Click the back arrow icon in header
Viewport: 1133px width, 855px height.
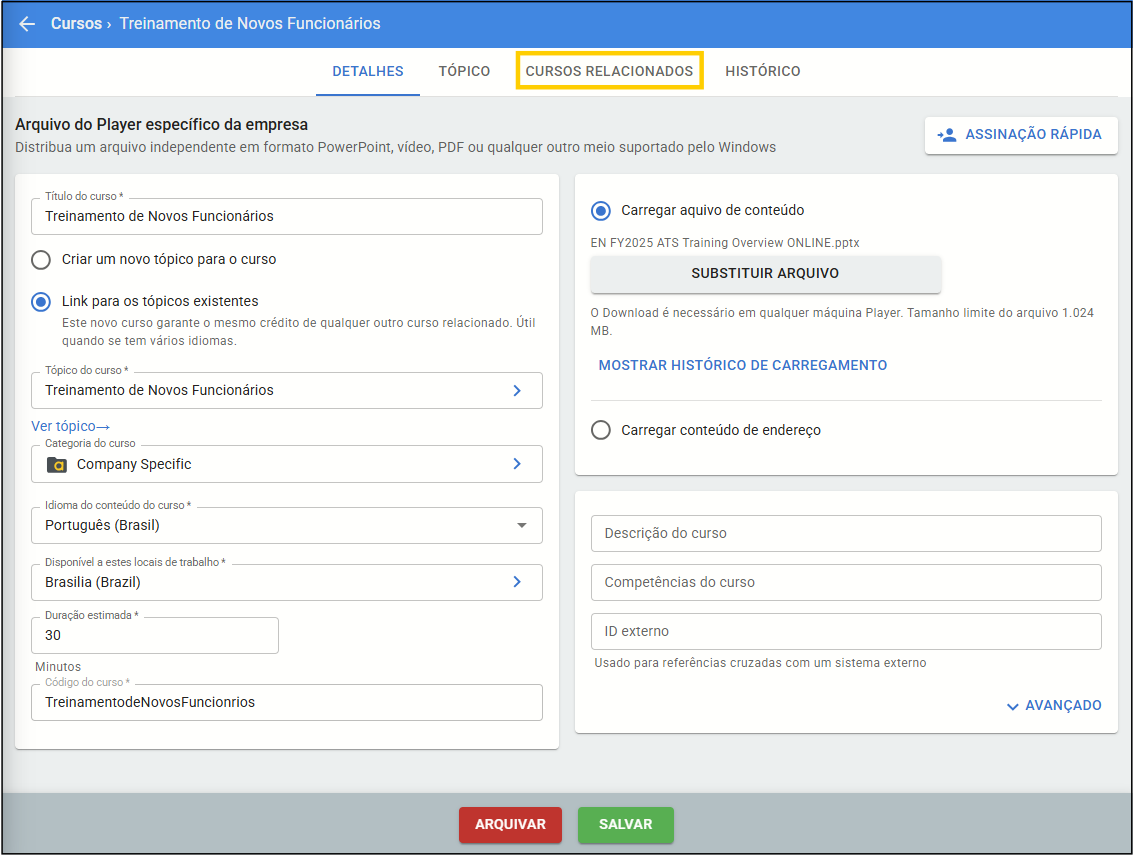pos(27,23)
